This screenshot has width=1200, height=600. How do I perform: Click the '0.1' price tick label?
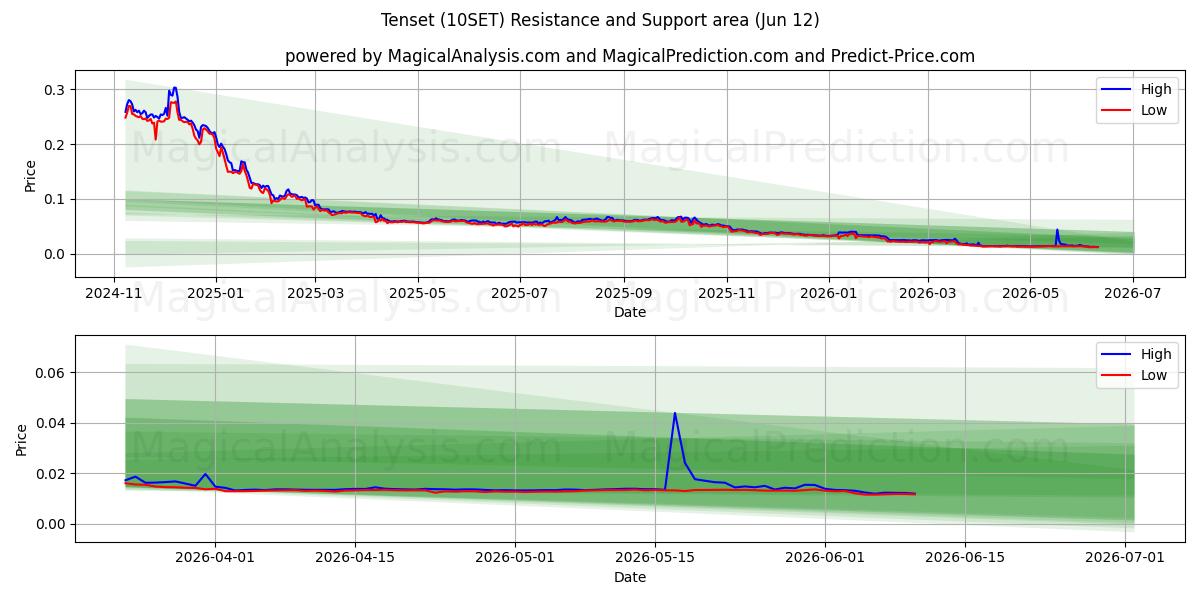point(55,199)
